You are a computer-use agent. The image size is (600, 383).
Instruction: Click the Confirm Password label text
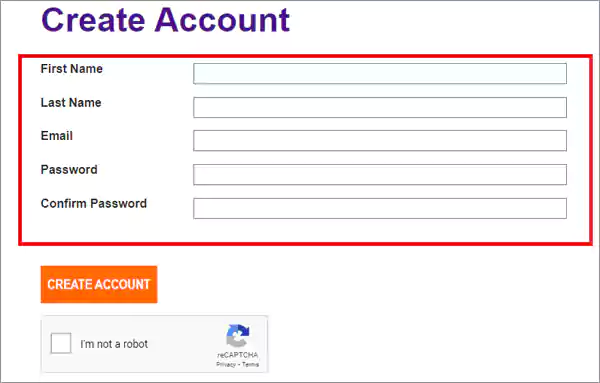tap(94, 203)
